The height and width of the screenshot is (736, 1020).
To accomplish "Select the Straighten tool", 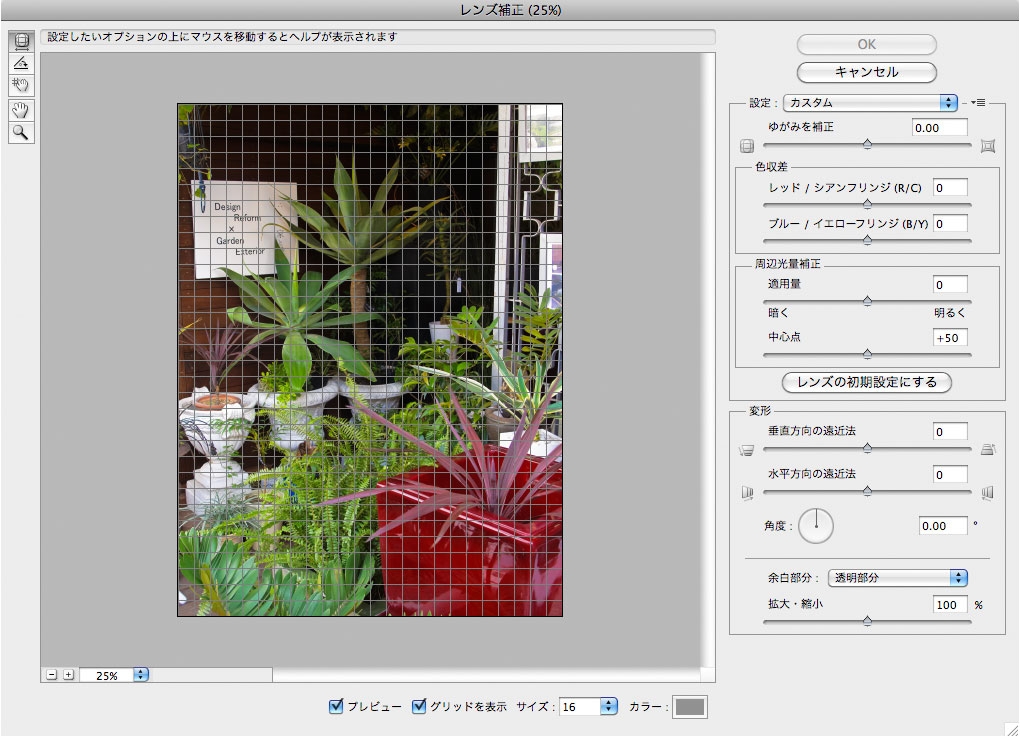I will click(21, 63).
